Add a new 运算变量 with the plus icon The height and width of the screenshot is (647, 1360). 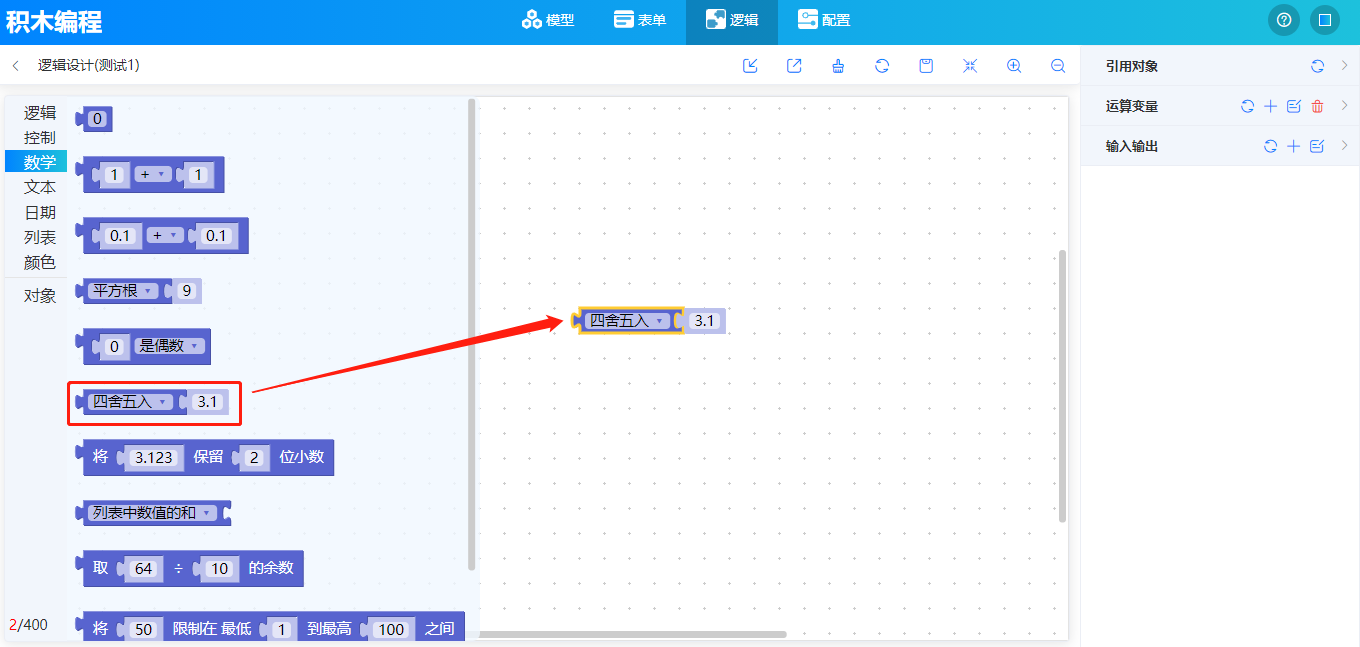point(1270,106)
